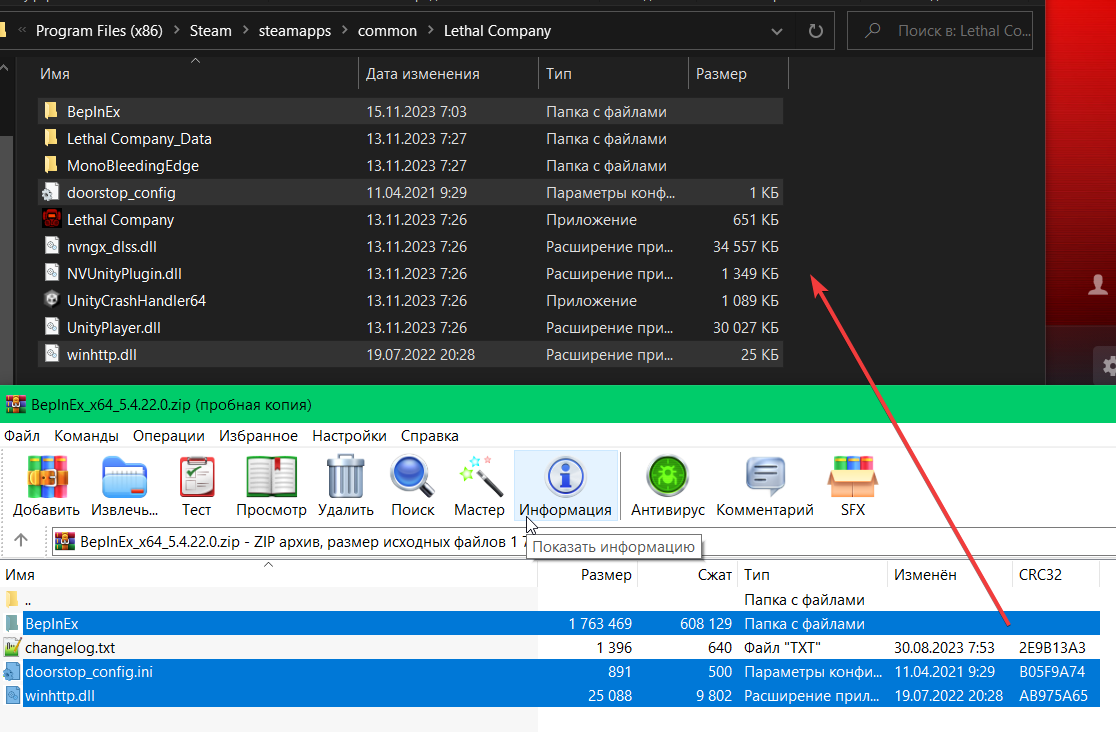This screenshot has height=732, width=1116.
Task: Go to Steam breadcrumb folder
Action: coord(211,31)
